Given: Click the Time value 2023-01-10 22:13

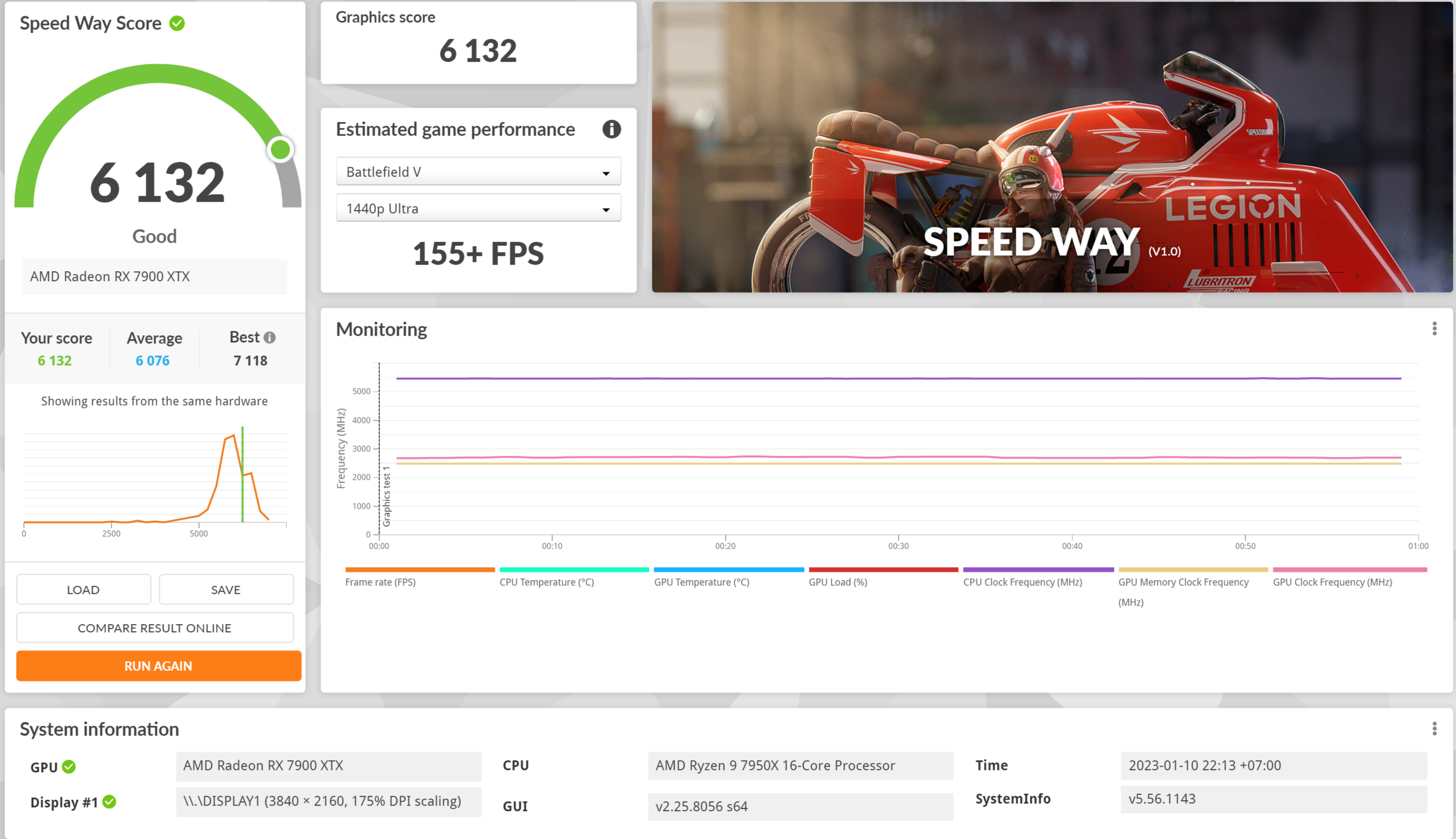Looking at the screenshot, I should coord(1274,766).
